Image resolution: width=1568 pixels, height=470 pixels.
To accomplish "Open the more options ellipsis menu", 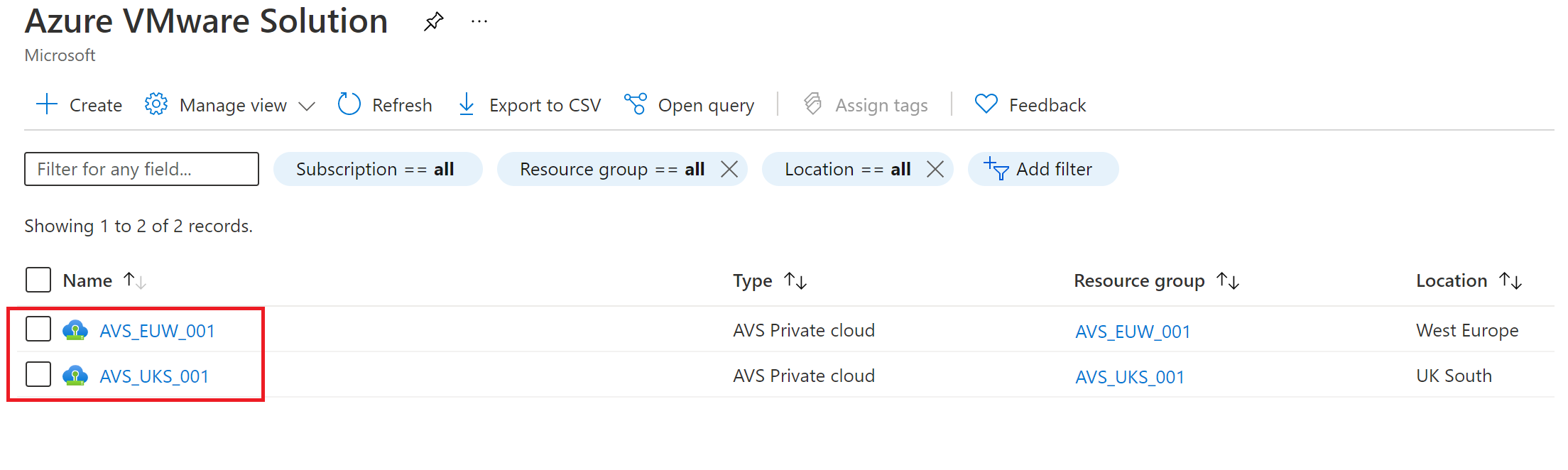I will (479, 21).
